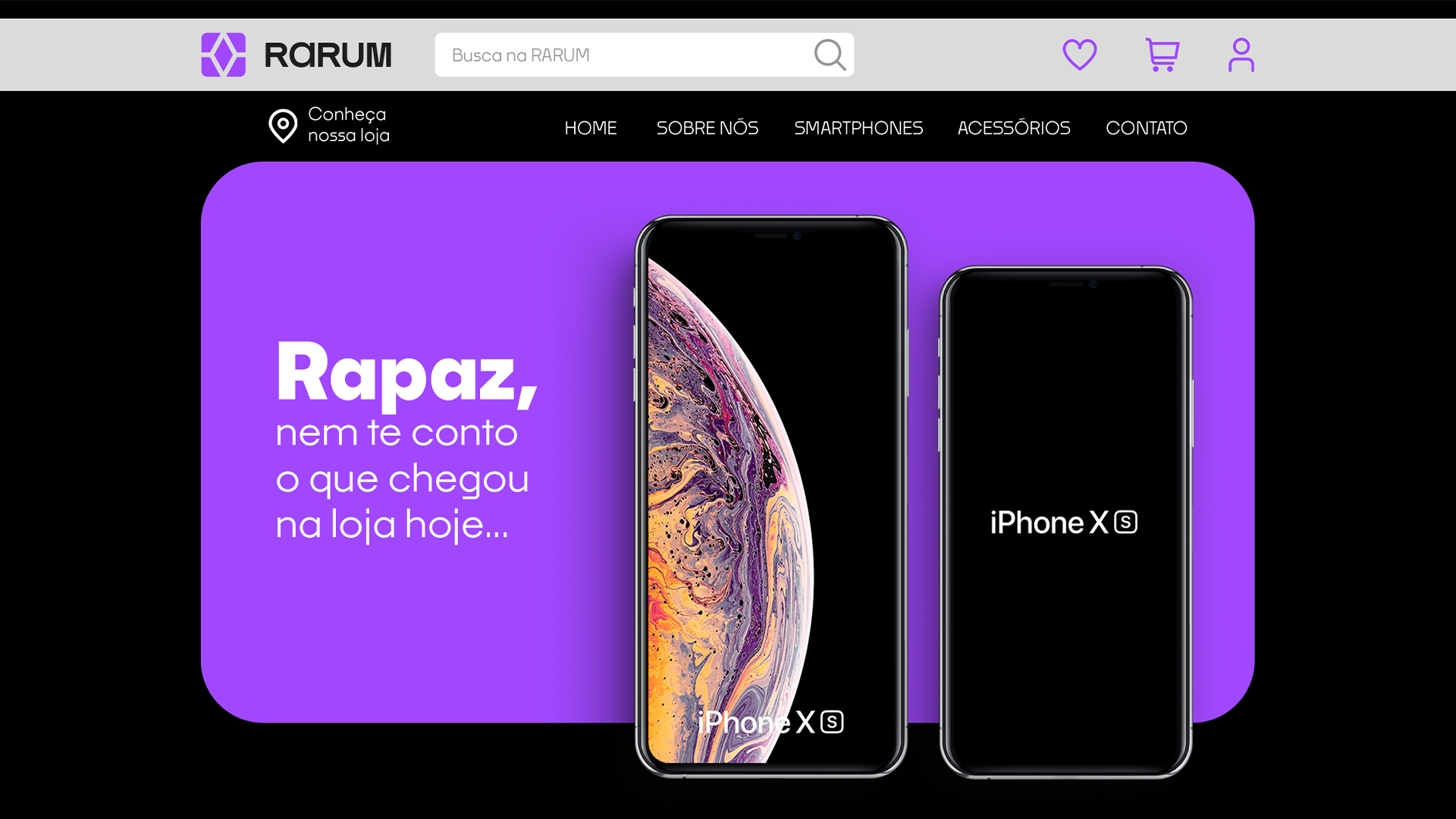Open the ACESSÓRIOS menu item
The image size is (1456, 819).
pos(1014,127)
